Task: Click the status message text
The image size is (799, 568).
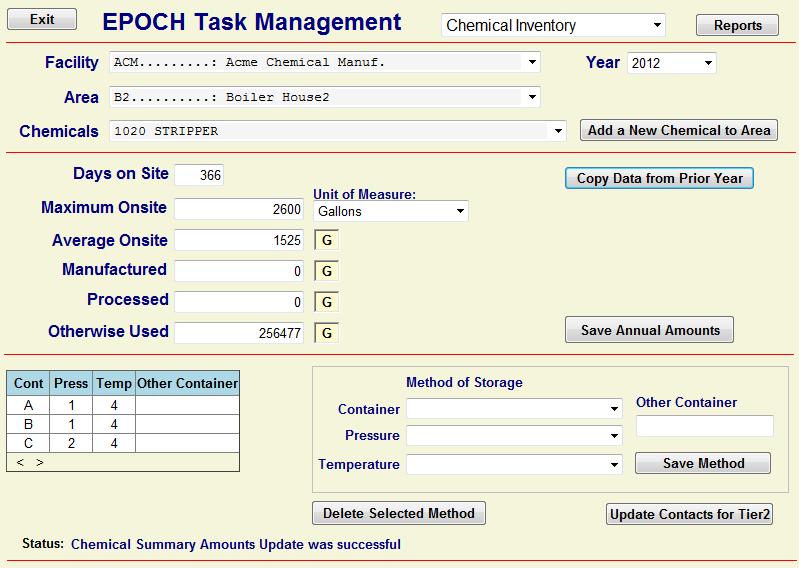Action: [x=235, y=544]
